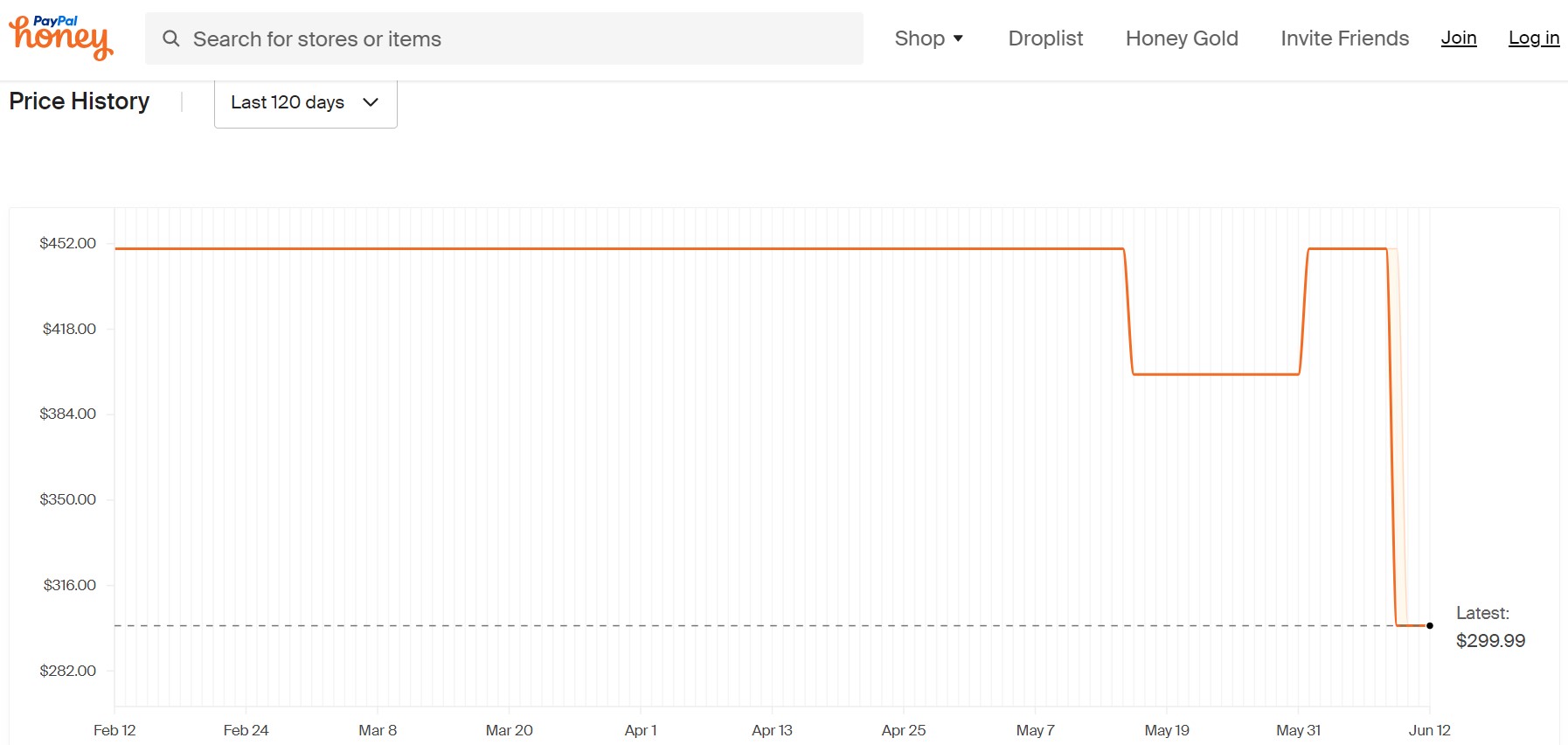Click the Log in link
The image size is (1568, 745).
point(1534,38)
